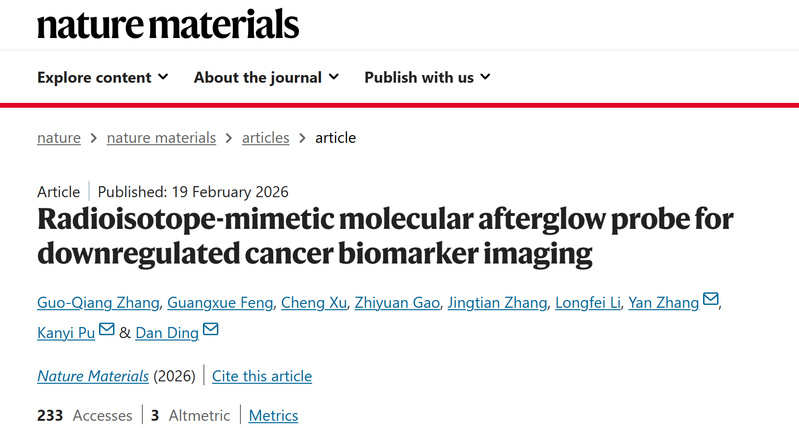Expand the Publish with us dropdown
This screenshot has height=428, width=799.
click(427, 77)
